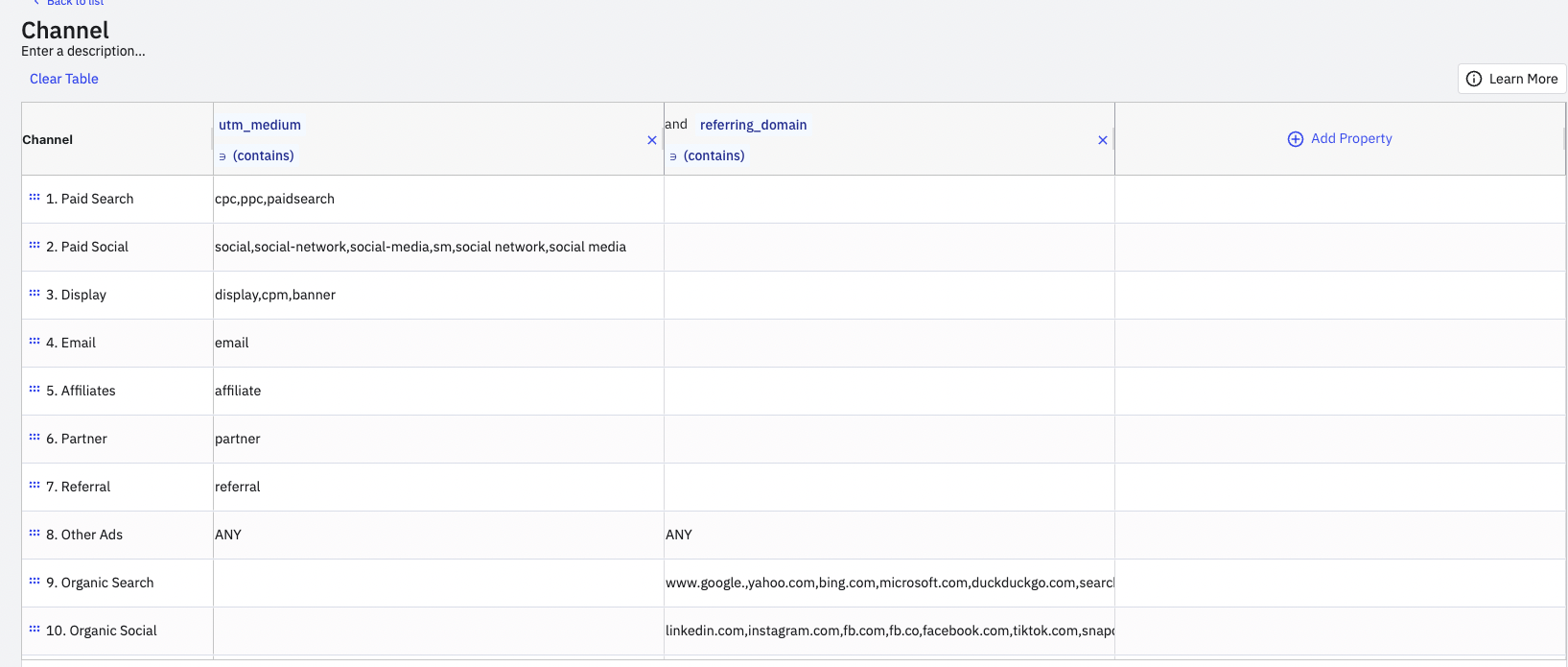
Task: Edit the Channel title text
Action: click(x=65, y=31)
